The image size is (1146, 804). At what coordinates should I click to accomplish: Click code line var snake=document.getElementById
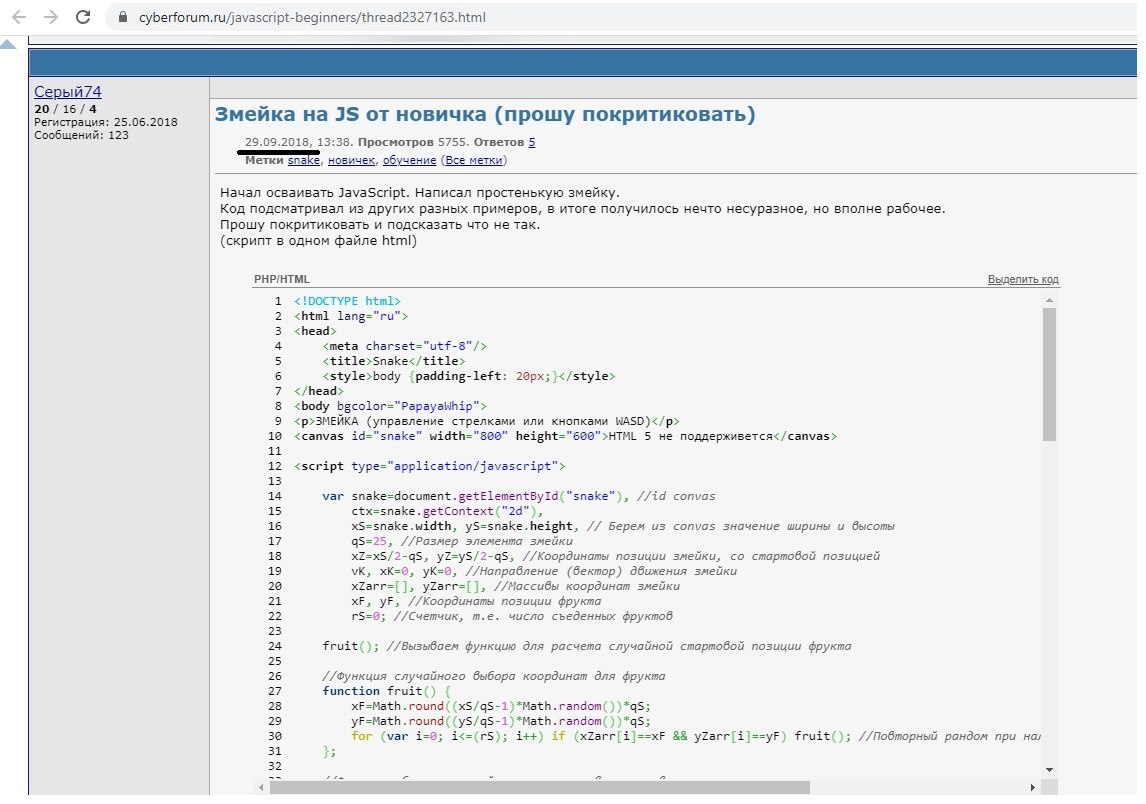click(x=519, y=496)
